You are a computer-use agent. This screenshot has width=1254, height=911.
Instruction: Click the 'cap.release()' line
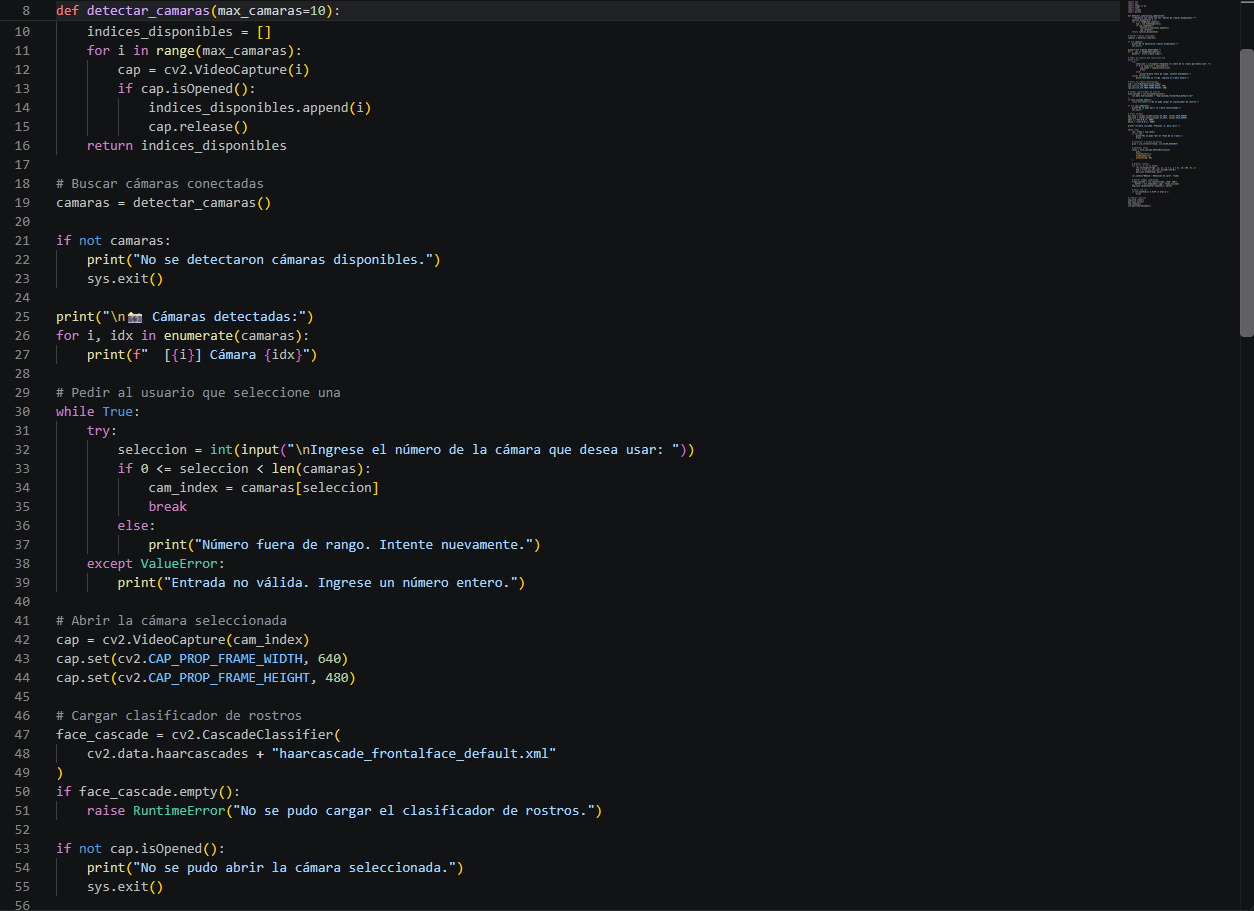pos(198,126)
